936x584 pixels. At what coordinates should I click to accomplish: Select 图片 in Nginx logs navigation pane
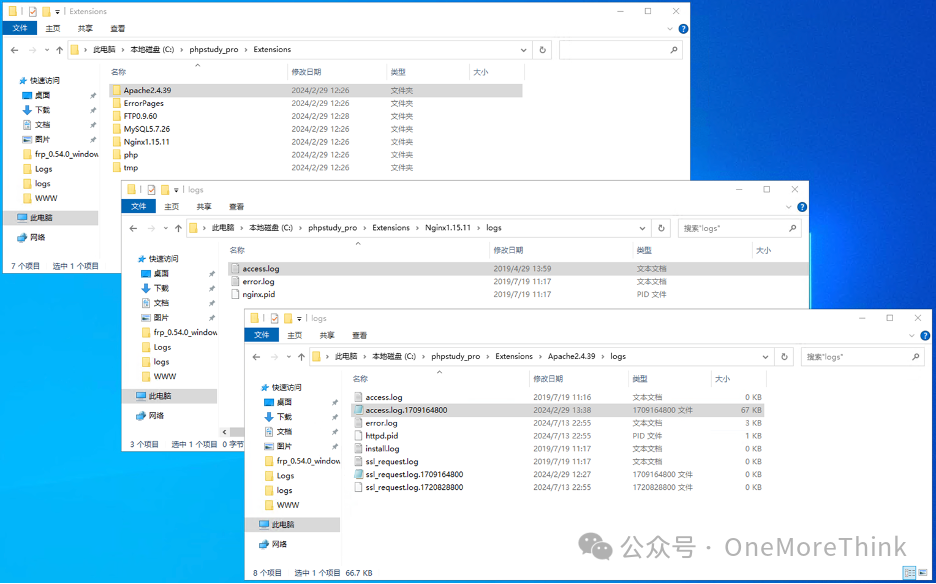(161, 318)
